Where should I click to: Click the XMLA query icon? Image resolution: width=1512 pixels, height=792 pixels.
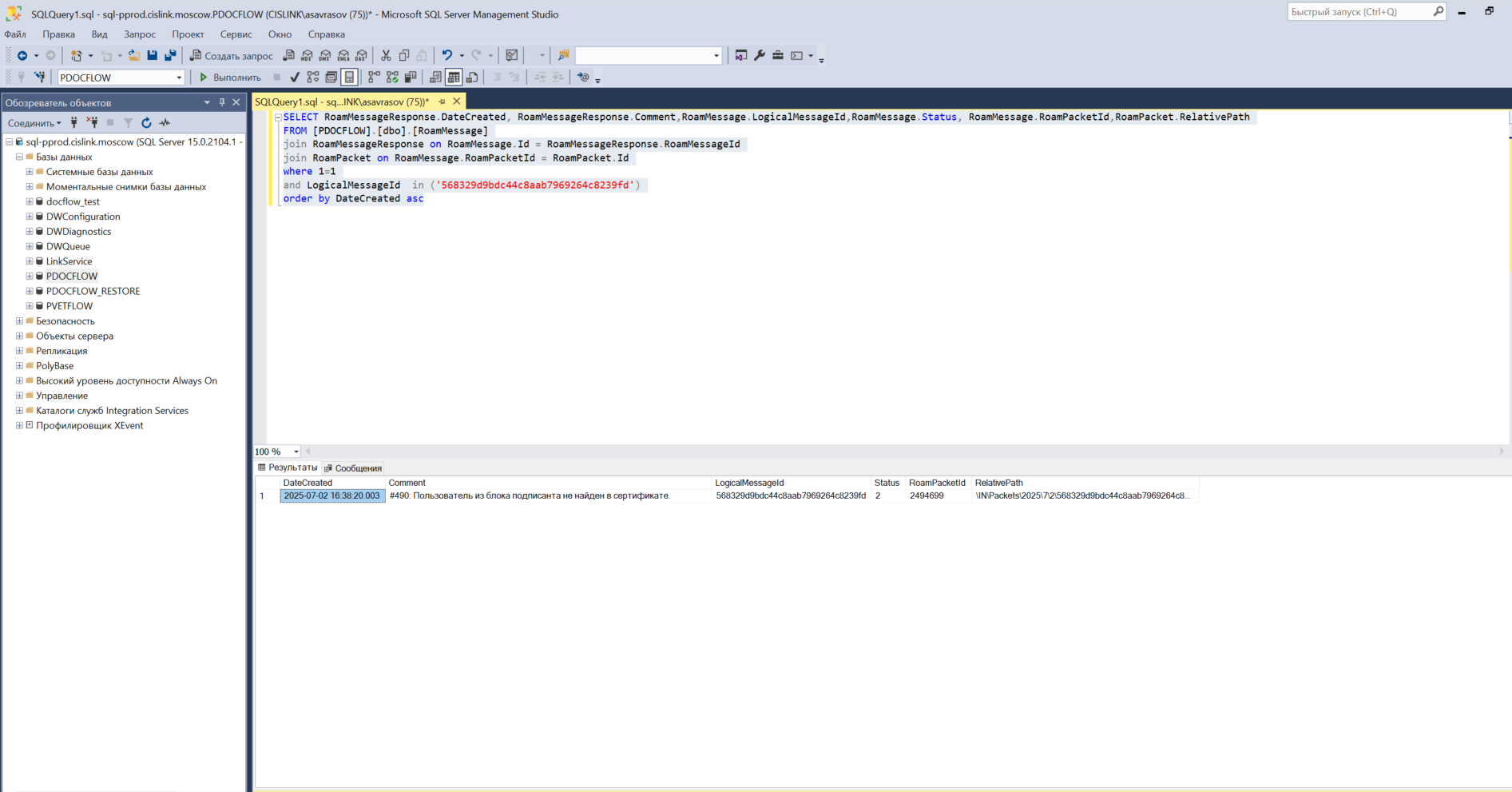343,55
